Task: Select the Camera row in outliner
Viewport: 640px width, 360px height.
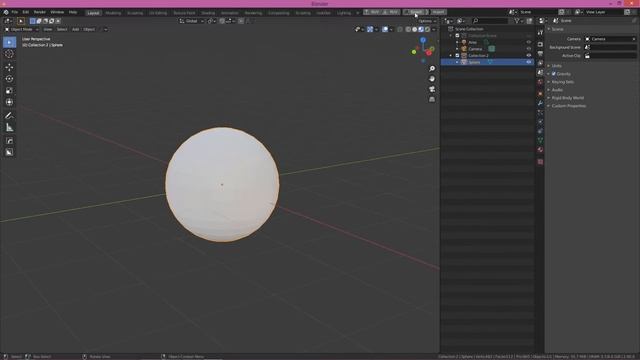Action: coord(487,49)
